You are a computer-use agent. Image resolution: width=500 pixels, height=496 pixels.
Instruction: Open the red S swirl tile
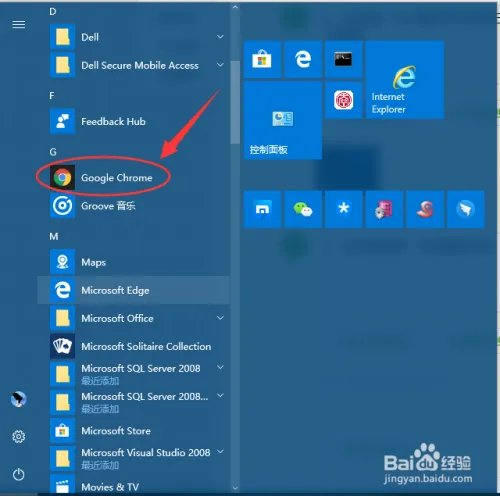pyautogui.click(x=425, y=209)
